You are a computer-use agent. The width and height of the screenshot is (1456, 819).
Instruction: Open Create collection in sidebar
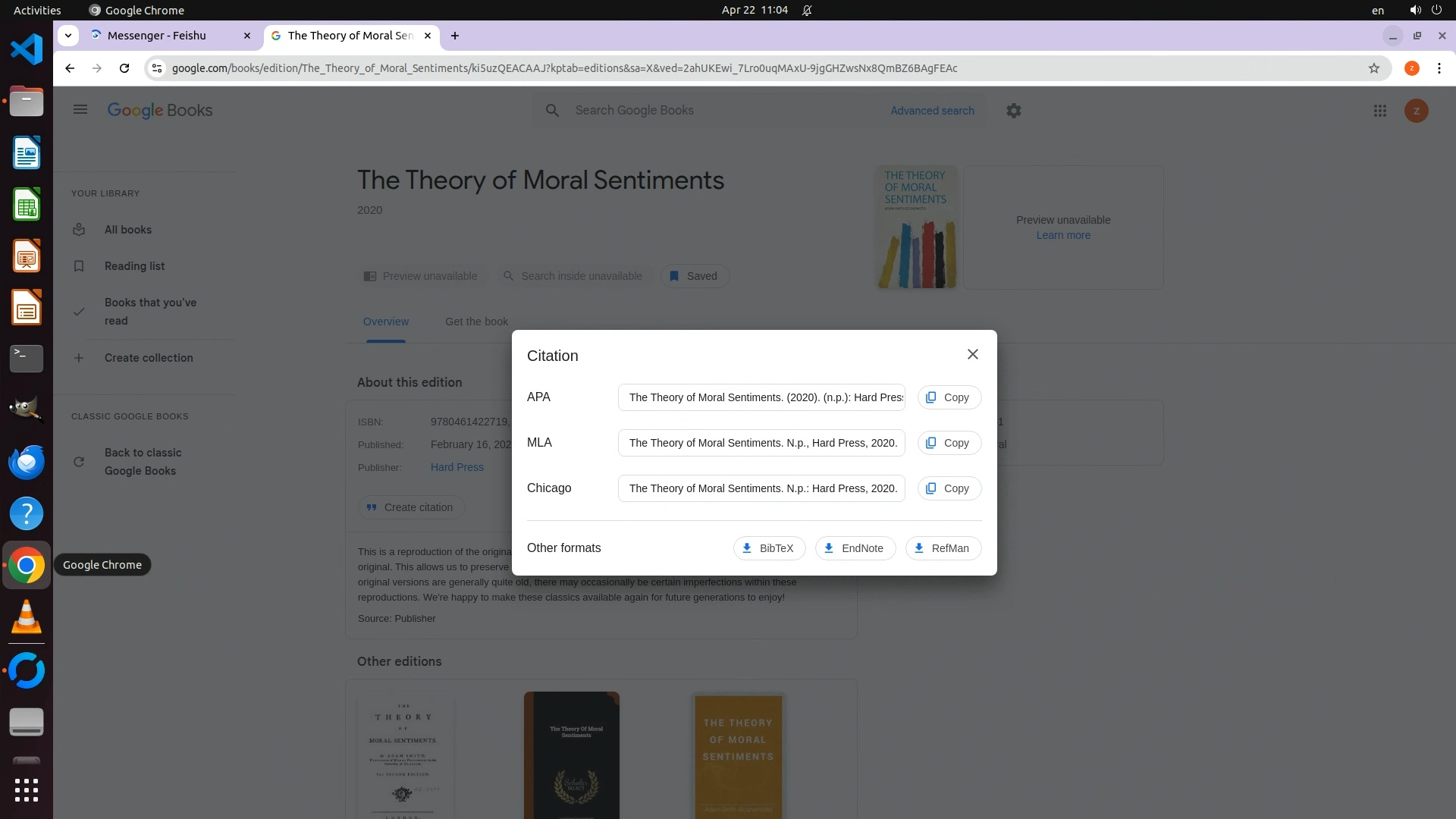149,358
